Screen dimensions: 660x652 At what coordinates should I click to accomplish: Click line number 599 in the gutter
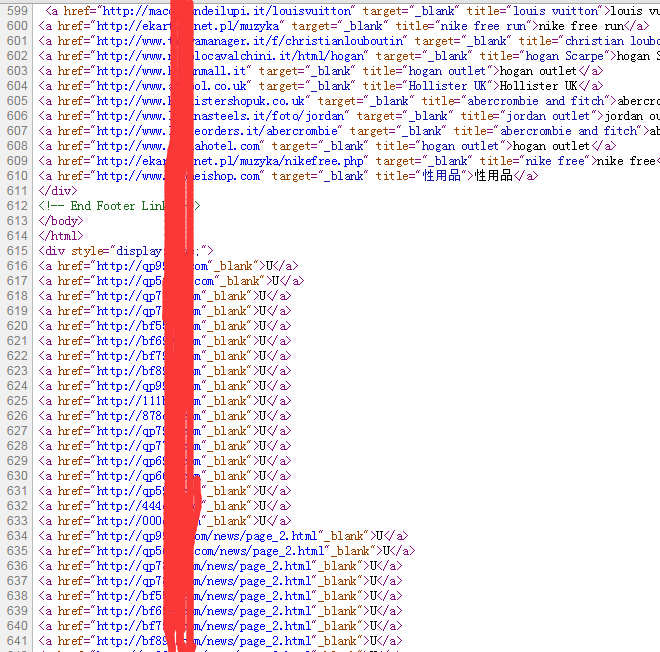17,11
